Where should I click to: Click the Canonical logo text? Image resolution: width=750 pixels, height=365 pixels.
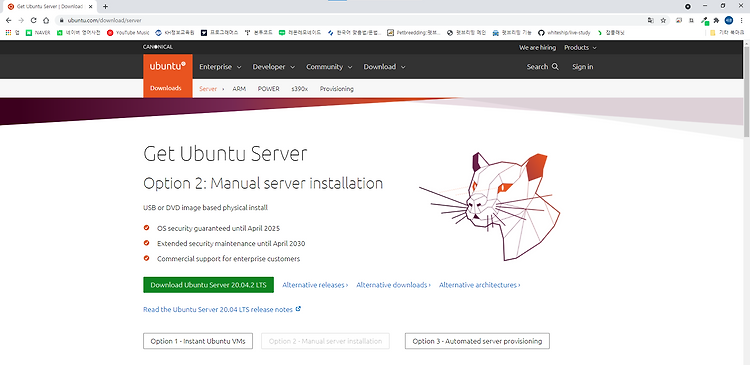click(157, 47)
